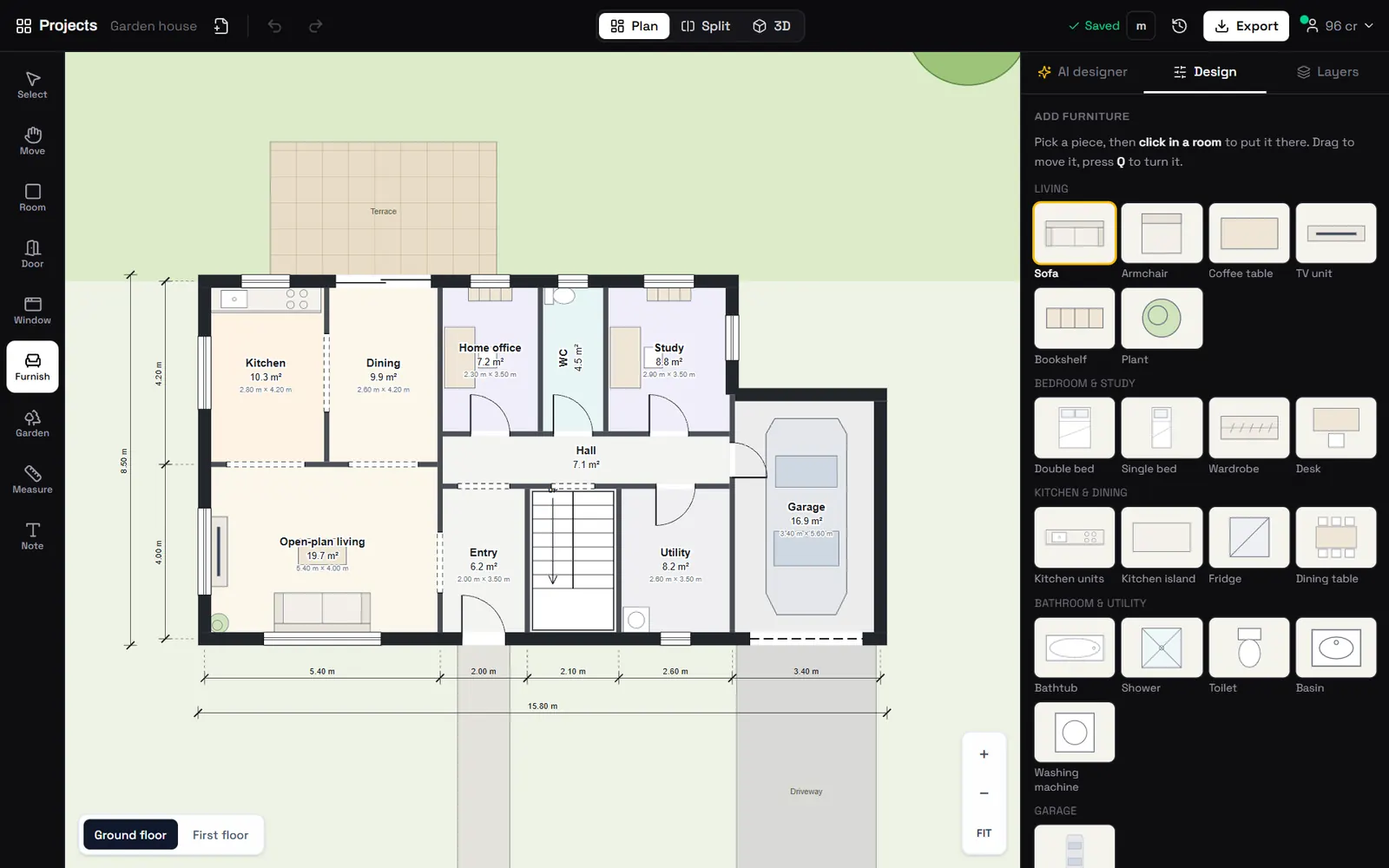The width and height of the screenshot is (1389, 868).
Task: Choose the Bathtub piece
Action: 1075,648
